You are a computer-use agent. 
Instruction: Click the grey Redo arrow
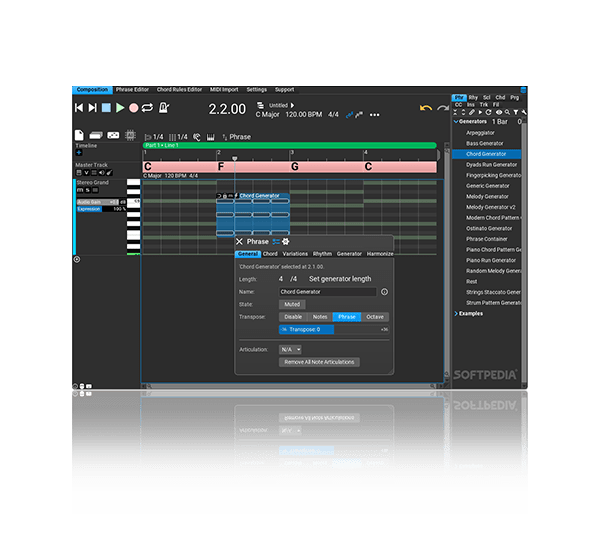[443, 108]
